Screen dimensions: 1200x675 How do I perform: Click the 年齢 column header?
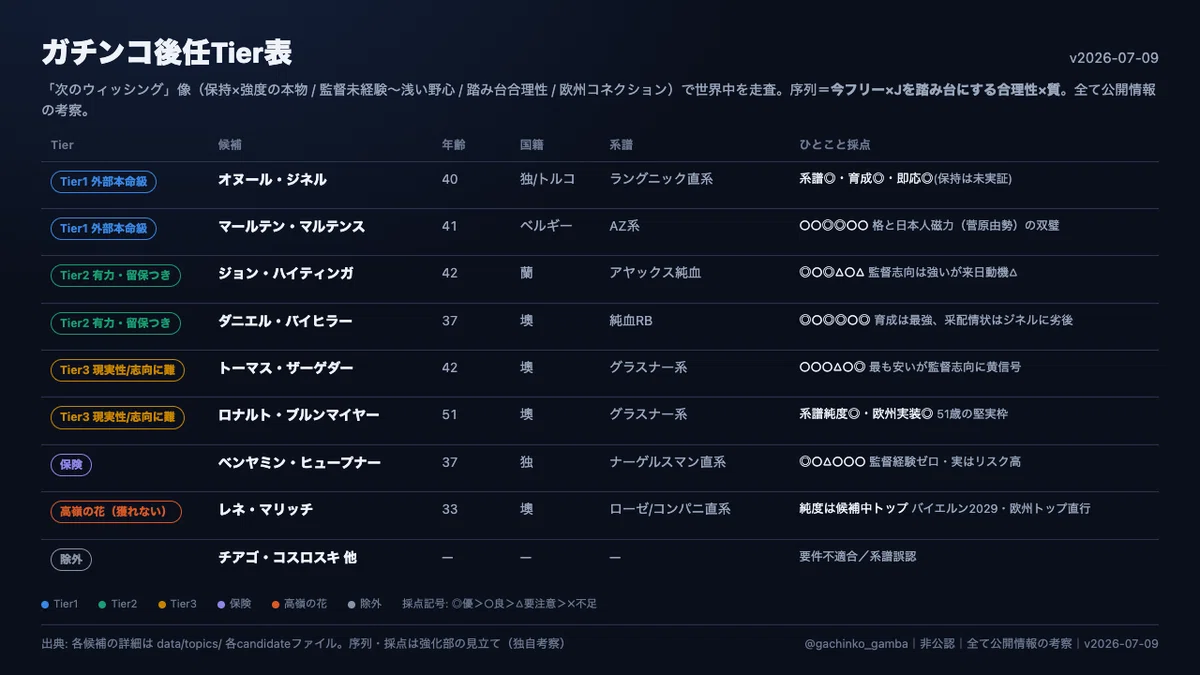point(453,145)
